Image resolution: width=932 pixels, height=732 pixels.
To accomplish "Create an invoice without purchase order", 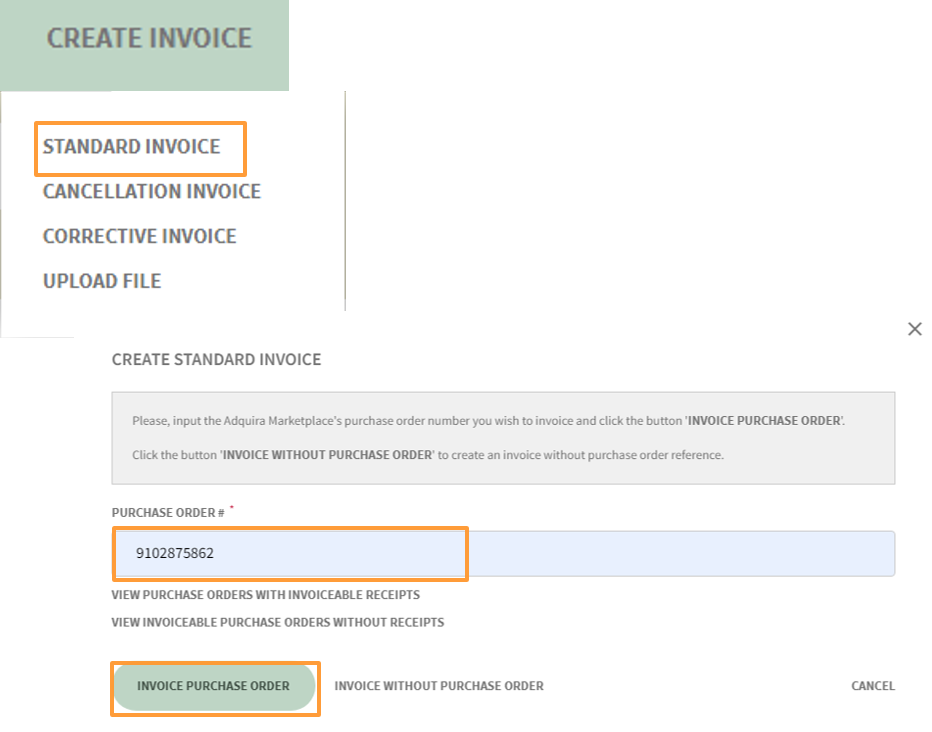I will click(x=439, y=686).
